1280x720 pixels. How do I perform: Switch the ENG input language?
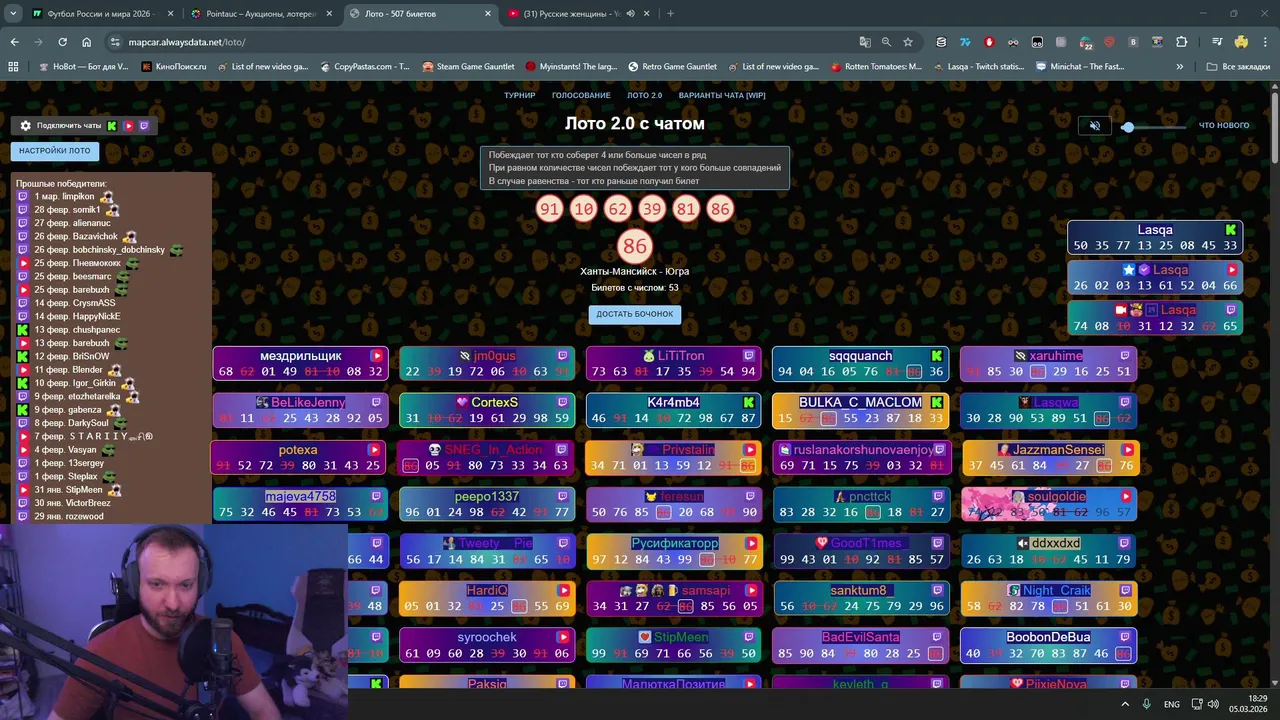pos(1172,704)
